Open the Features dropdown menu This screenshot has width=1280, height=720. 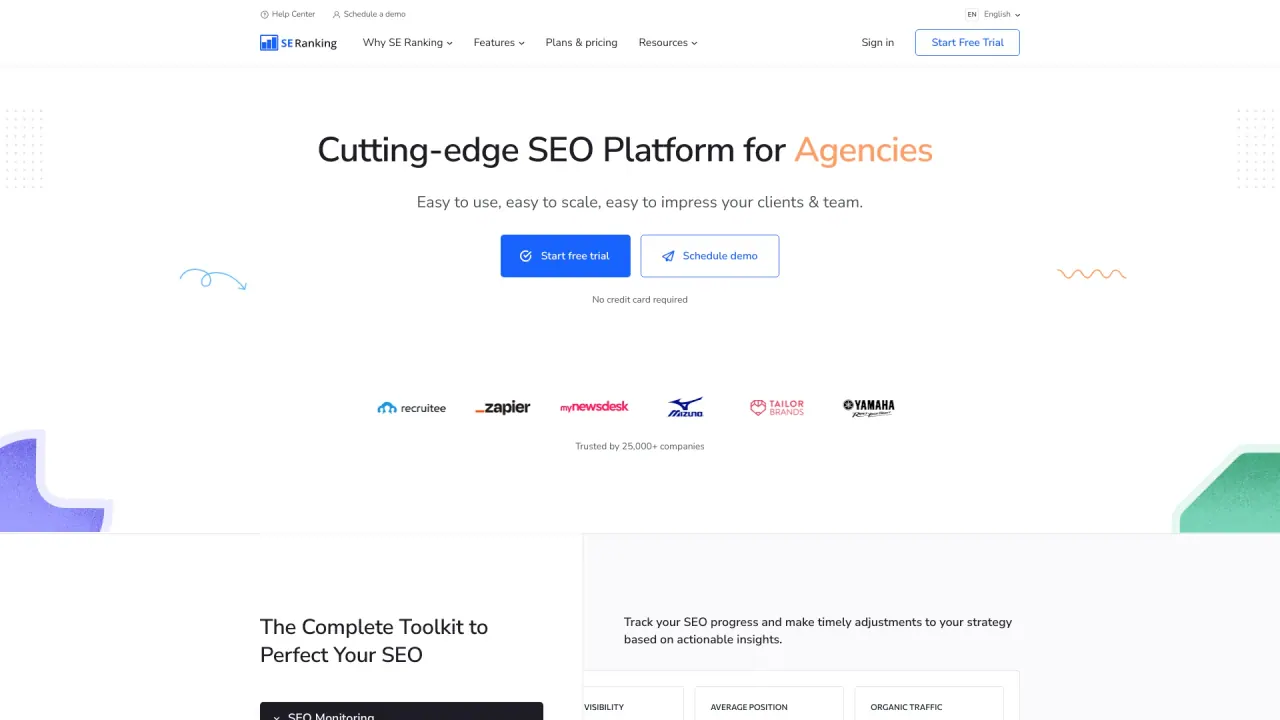[499, 43]
